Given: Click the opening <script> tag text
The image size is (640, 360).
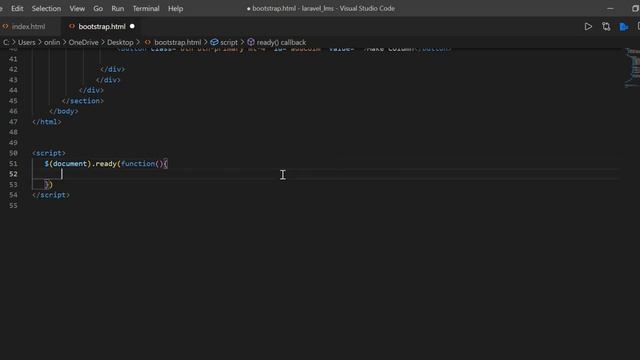Looking at the screenshot, I should click(49, 153).
